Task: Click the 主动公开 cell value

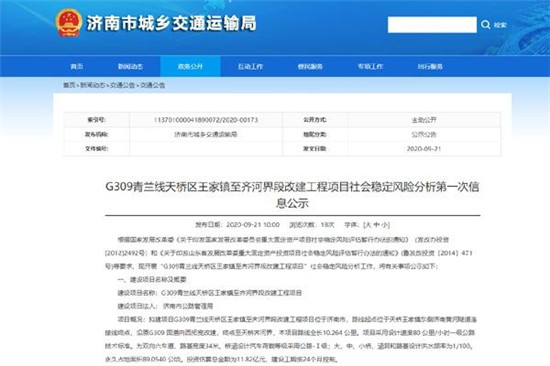Action: (x=424, y=120)
